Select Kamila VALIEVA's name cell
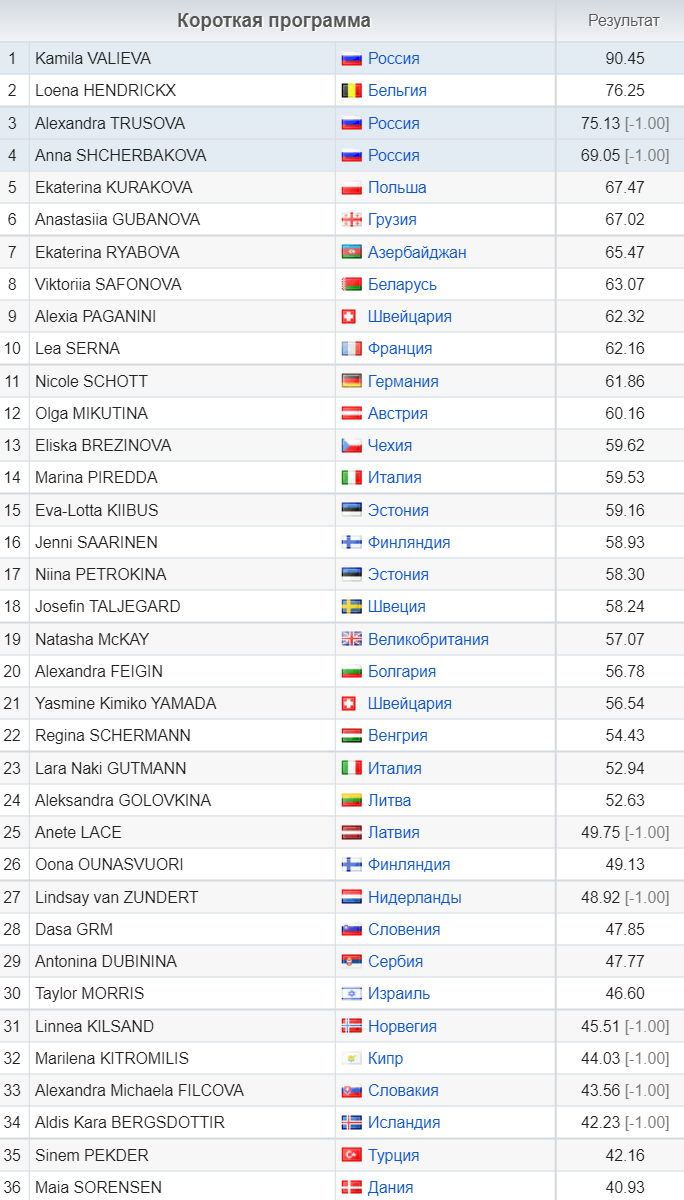This screenshot has height=1200, width=684. pyautogui.click(x=182, y=59)
